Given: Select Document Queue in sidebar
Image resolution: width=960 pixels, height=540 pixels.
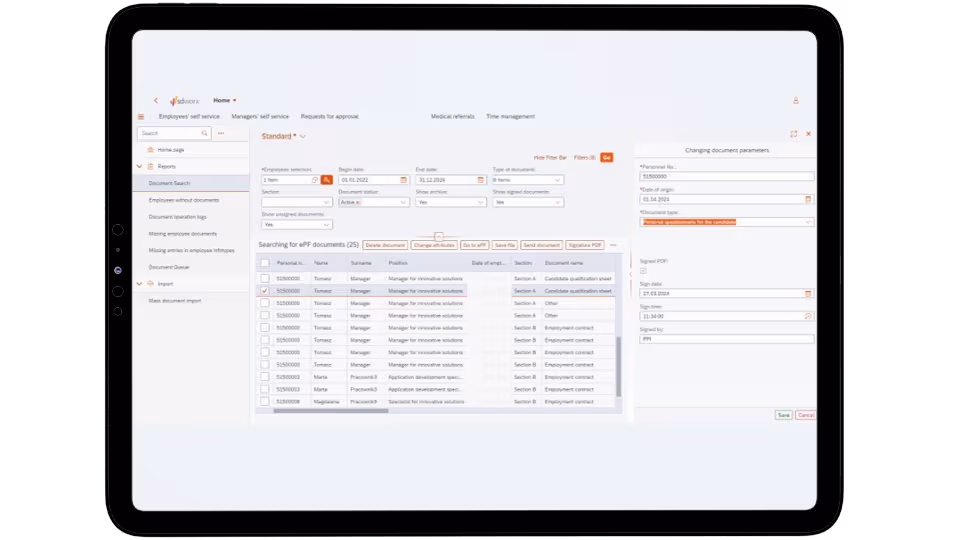Looking at the screenshot, I should pos(169,268).
